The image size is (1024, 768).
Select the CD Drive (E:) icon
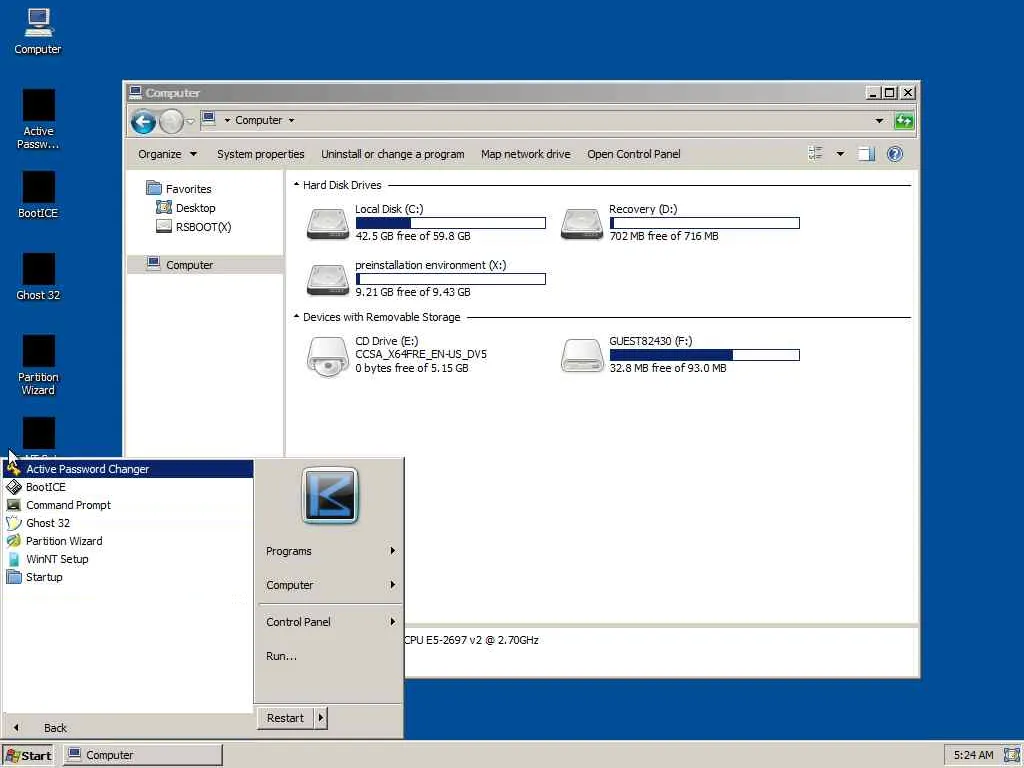327,357
